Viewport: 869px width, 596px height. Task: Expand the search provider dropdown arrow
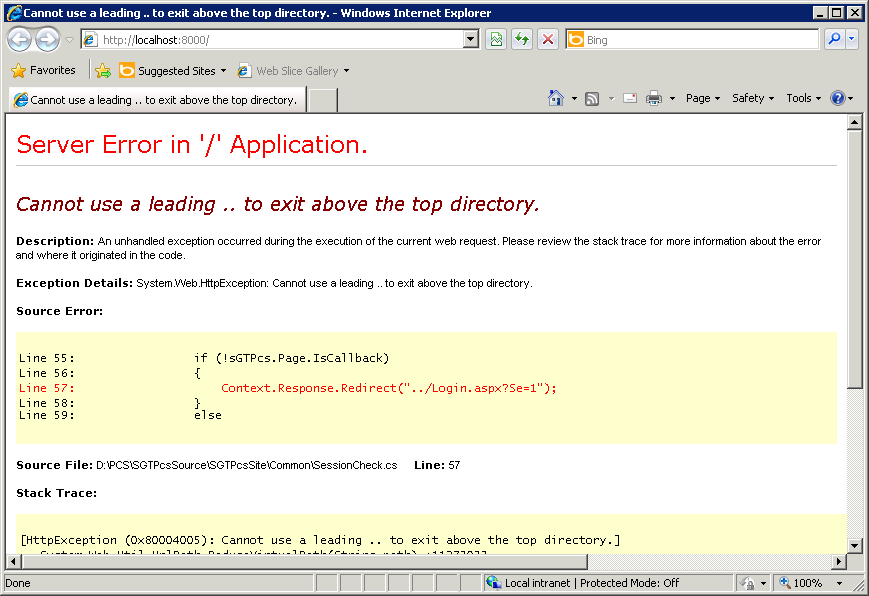(852, 40)
